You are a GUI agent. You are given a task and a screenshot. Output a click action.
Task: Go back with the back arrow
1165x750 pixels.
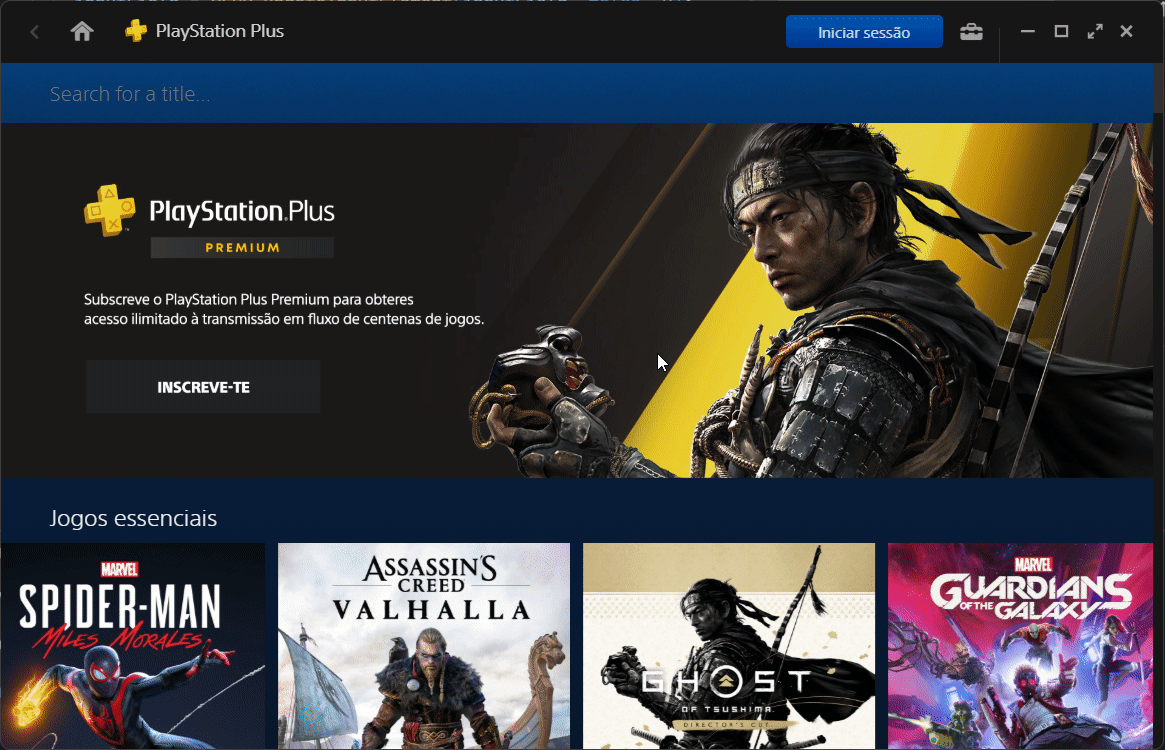pos(34,32)
